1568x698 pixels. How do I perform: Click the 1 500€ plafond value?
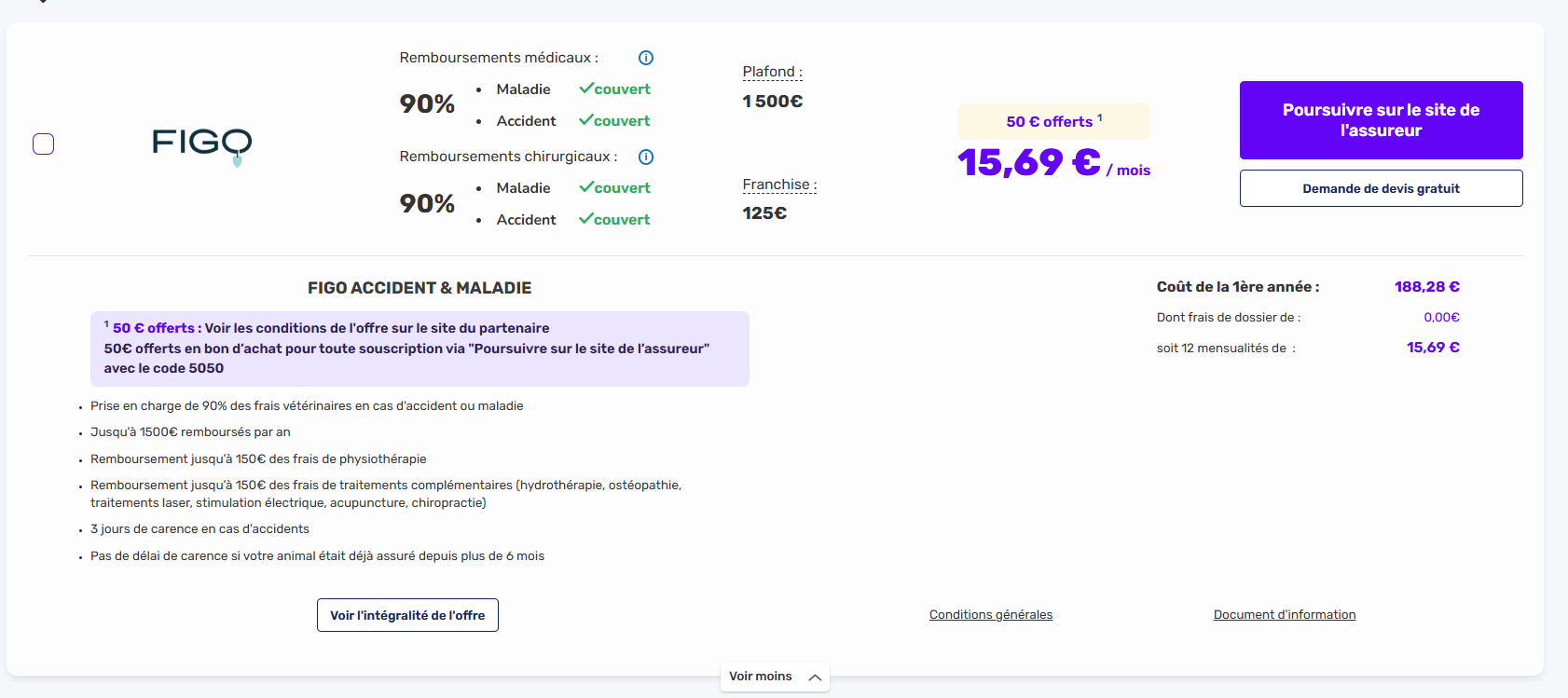point(773,102)
